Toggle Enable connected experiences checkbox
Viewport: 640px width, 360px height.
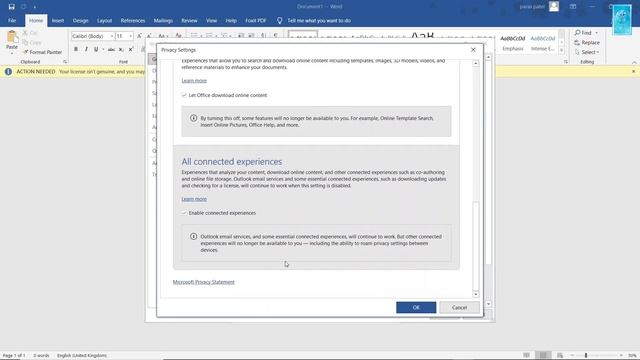pyautogui.click(x=184, y=213)
